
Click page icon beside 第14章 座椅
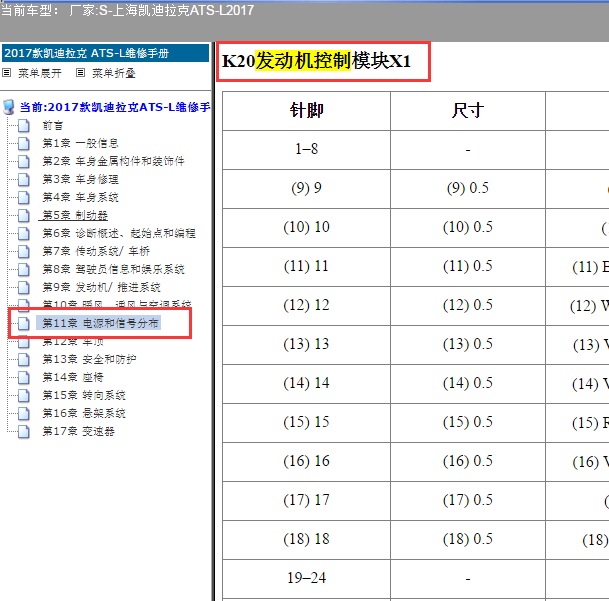pyautogui.click(x=24, y=377)
